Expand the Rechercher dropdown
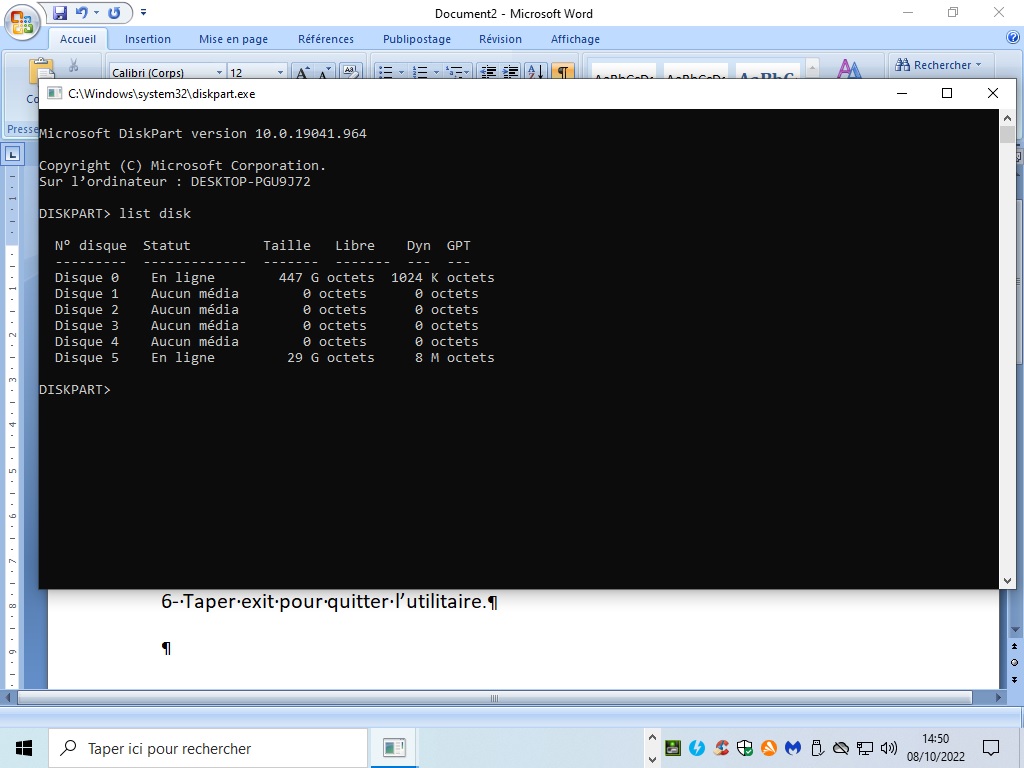Image resolution: width=1024 pixels, height=768 pixels. point(978,65)
